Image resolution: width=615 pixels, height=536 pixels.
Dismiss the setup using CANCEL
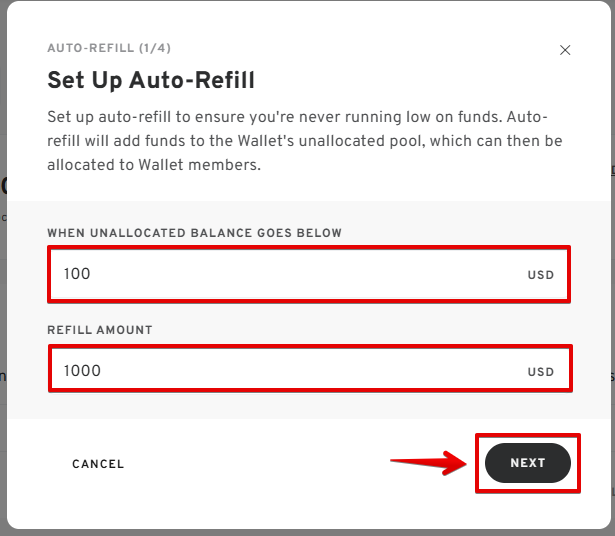98,464
